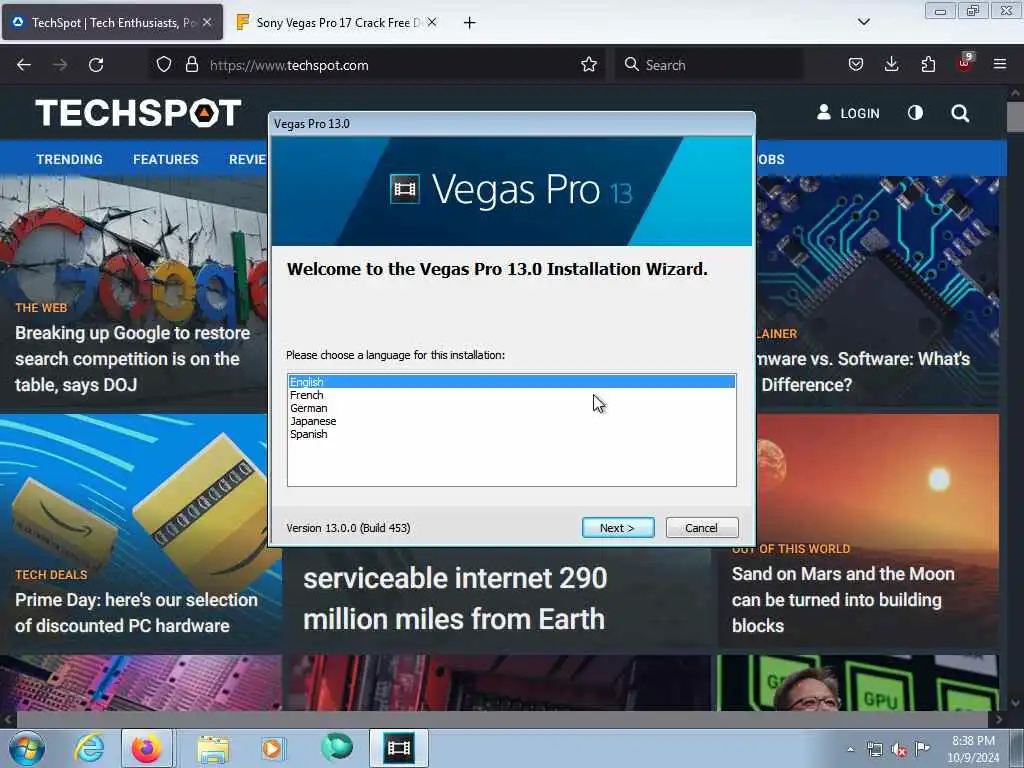Screen dimensions: 1024x768
Task: Select English in the language list
Action: [511, 382]
